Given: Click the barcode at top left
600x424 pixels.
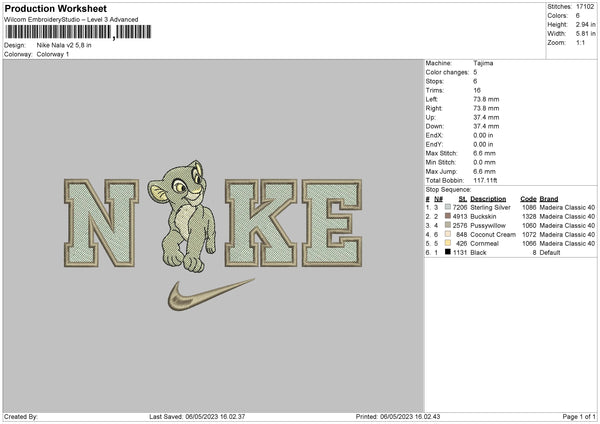Looking at the screenshot, I should click(78, 32).
